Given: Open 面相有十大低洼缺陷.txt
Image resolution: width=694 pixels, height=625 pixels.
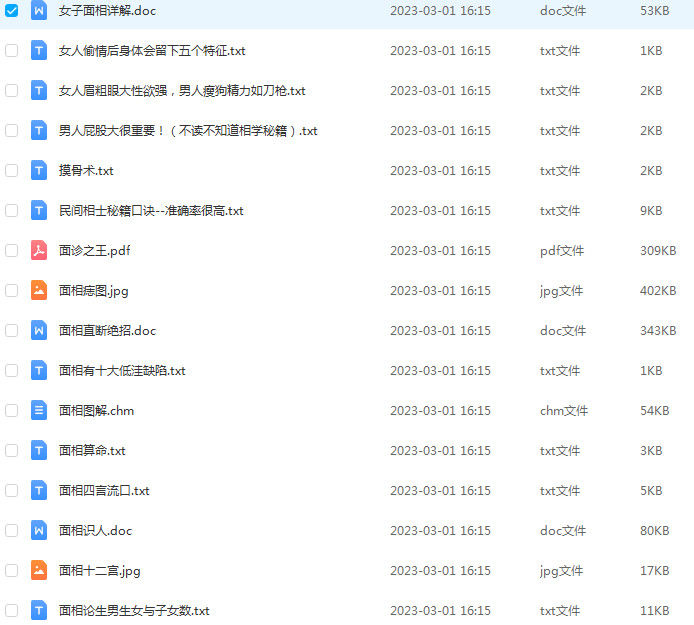Looking at the screenshot, I should click(122, 370).
